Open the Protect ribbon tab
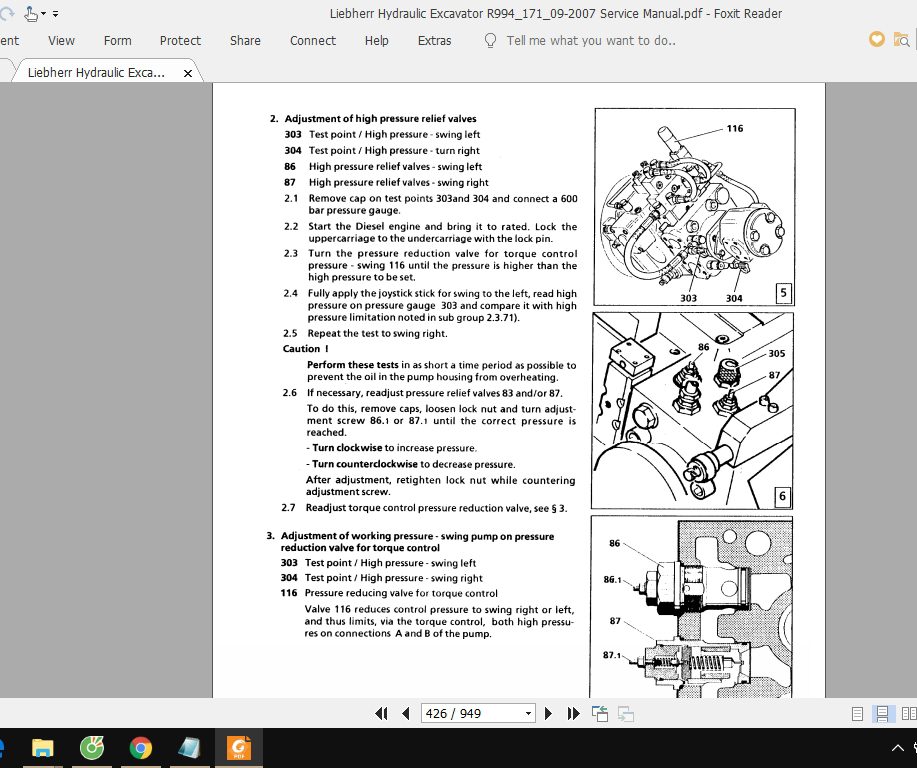The height and width of the screenshot is (768, 917). point(180,40)
